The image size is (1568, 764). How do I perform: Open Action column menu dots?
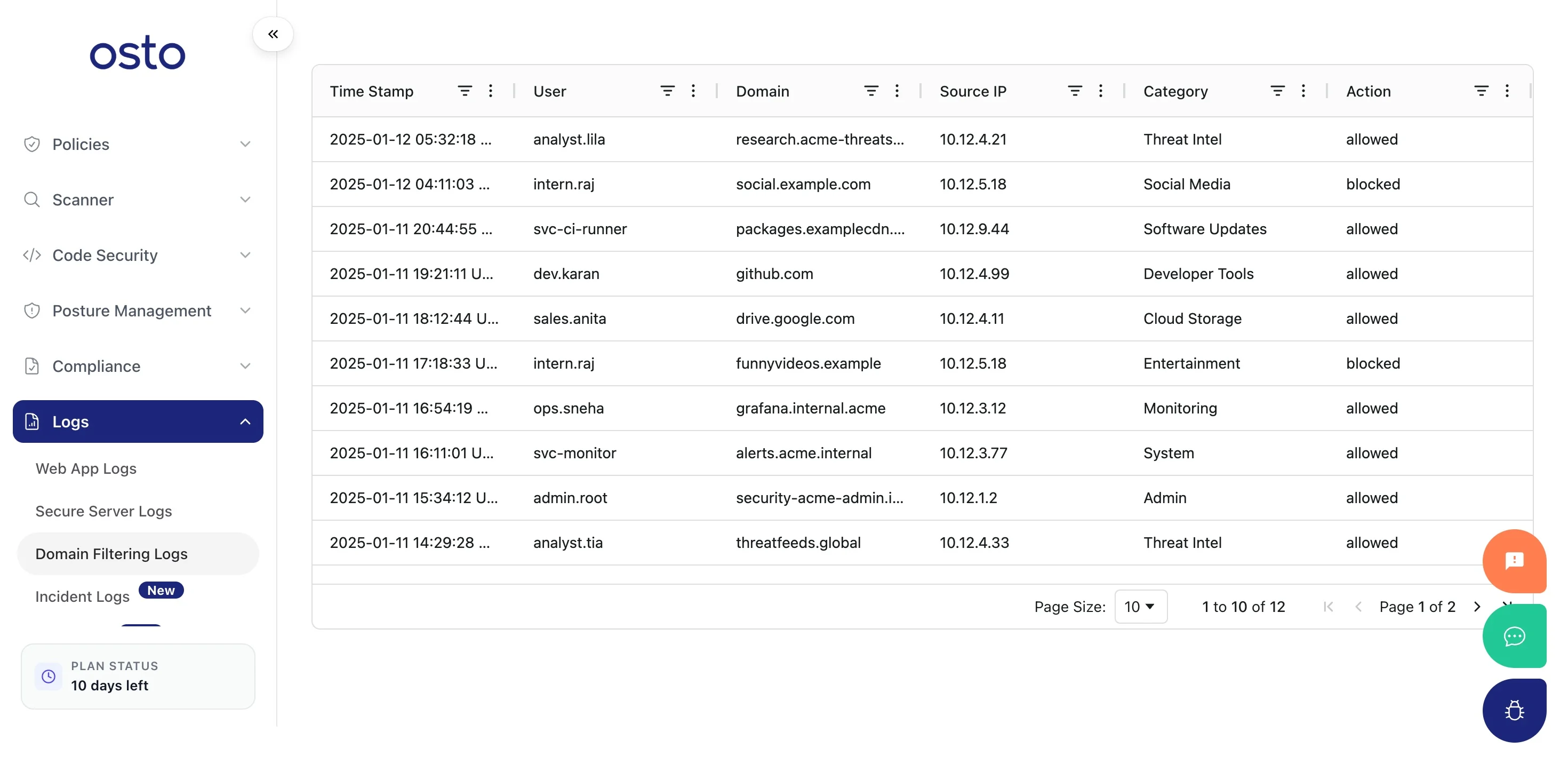click(1507, 91)
